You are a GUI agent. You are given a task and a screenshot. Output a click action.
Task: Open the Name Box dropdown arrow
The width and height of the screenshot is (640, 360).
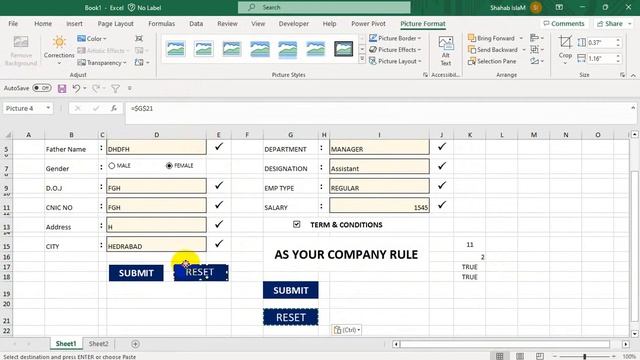pyautogui.click(x=48, y=108)
